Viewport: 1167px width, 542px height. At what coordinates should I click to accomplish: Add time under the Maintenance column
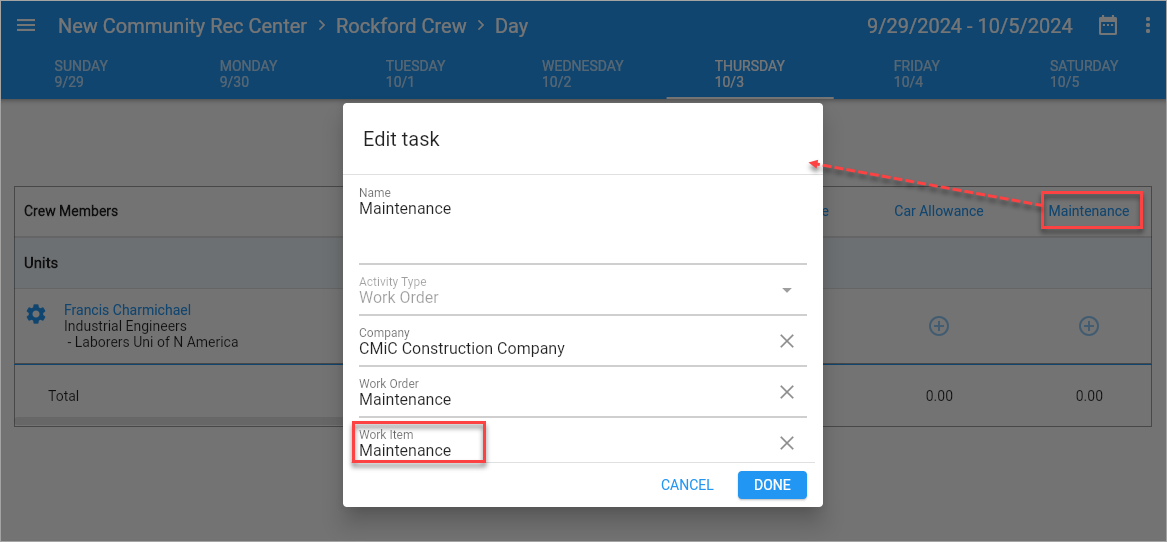point(1089,326)
